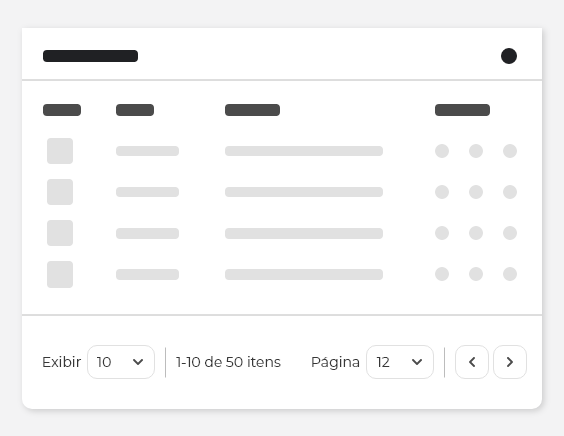This screenshot has height=436, width=564.
Task: Click last action circle in first row
Action: pos(510,151)
